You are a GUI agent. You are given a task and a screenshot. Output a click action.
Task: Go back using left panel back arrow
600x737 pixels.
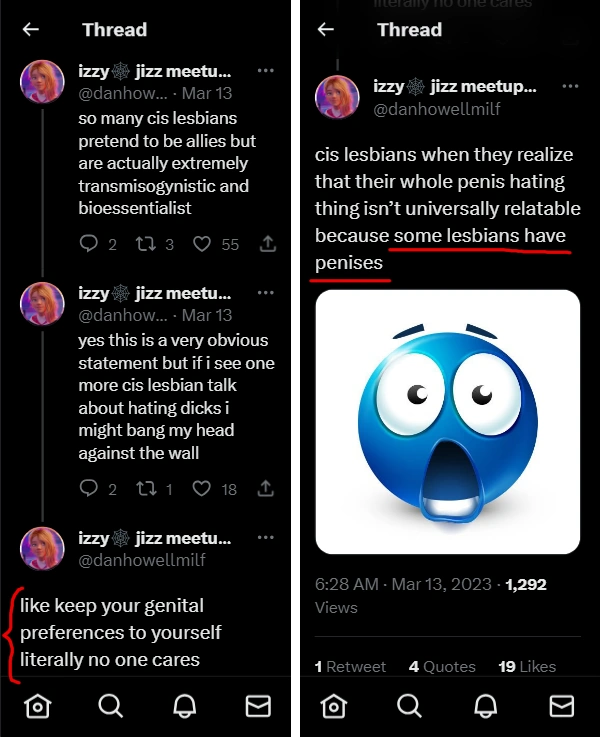point(31,30)
